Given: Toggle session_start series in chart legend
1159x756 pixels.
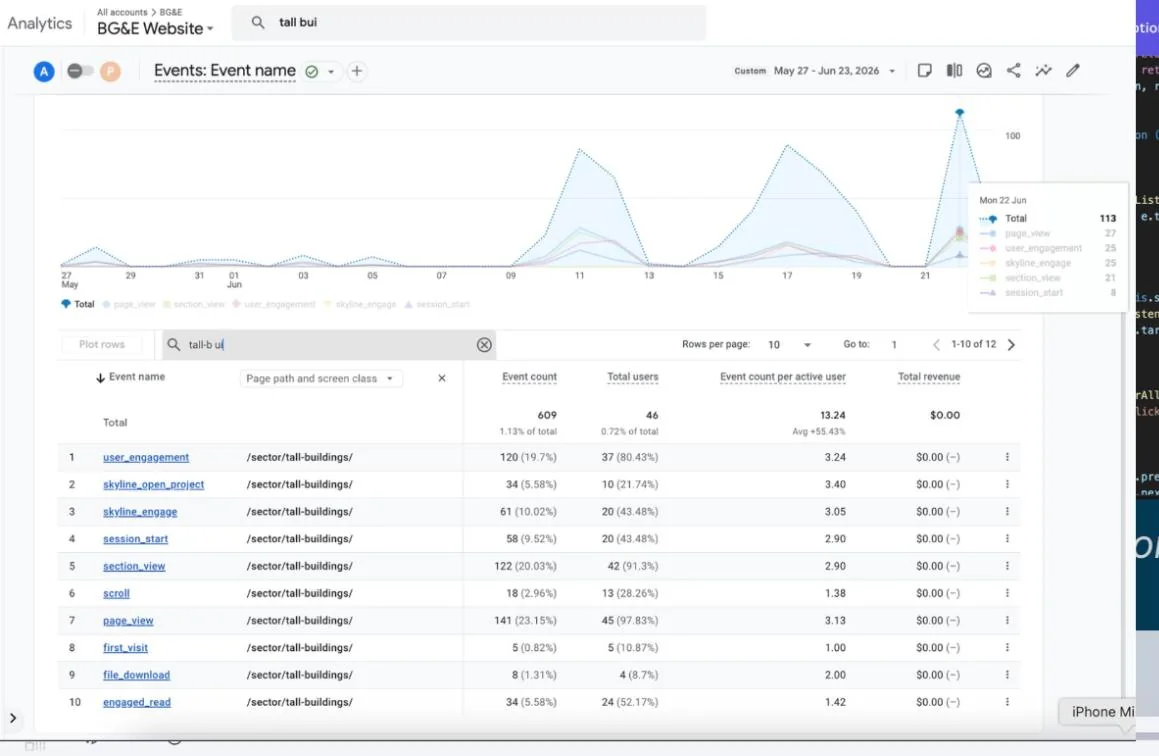Looking at the screenshot, I should pos(437,304).
